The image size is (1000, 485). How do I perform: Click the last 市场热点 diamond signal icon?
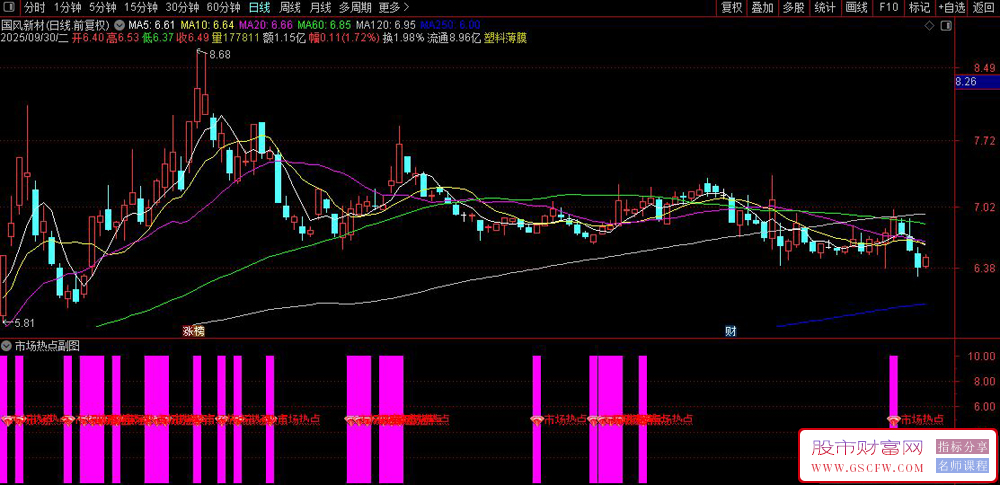895,420
